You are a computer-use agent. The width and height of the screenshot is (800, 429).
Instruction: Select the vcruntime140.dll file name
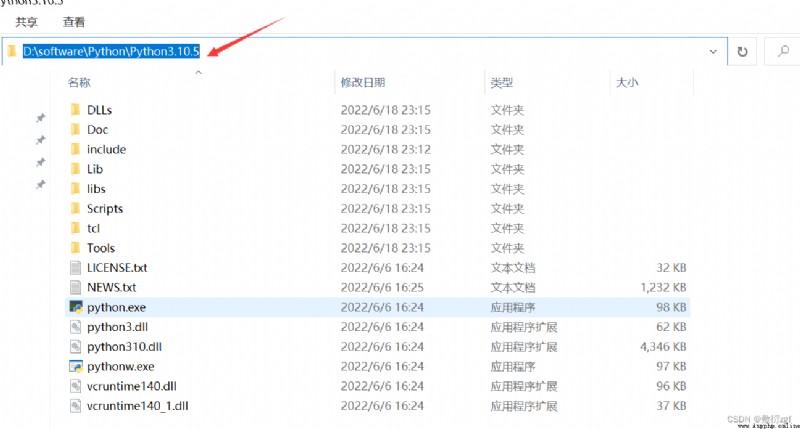pos(132,386)
